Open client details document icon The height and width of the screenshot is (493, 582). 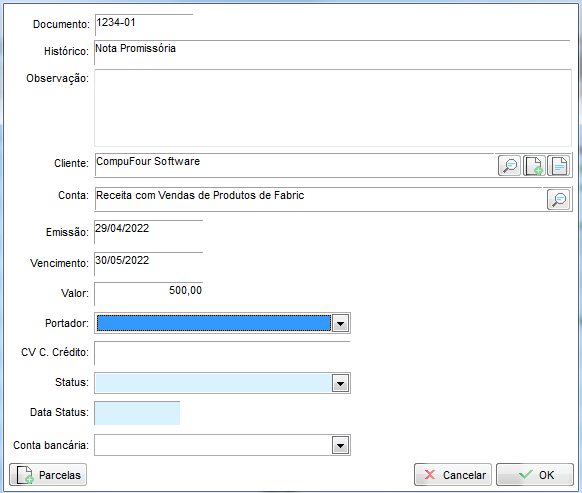(559, 165)
